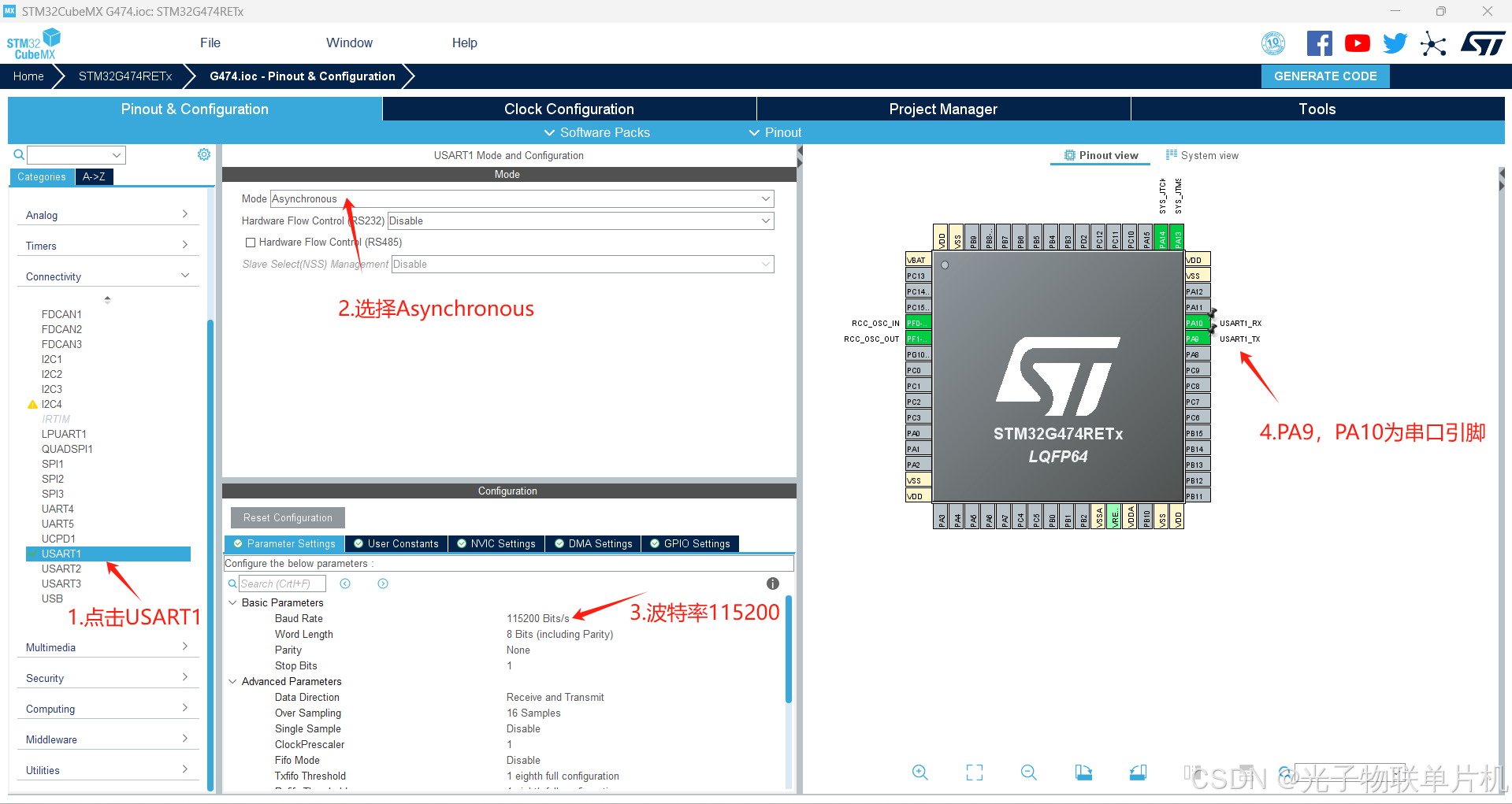Switch to the Tools tab
This screenshot has width=1512, height=804.
click(x=1317, y=109)
